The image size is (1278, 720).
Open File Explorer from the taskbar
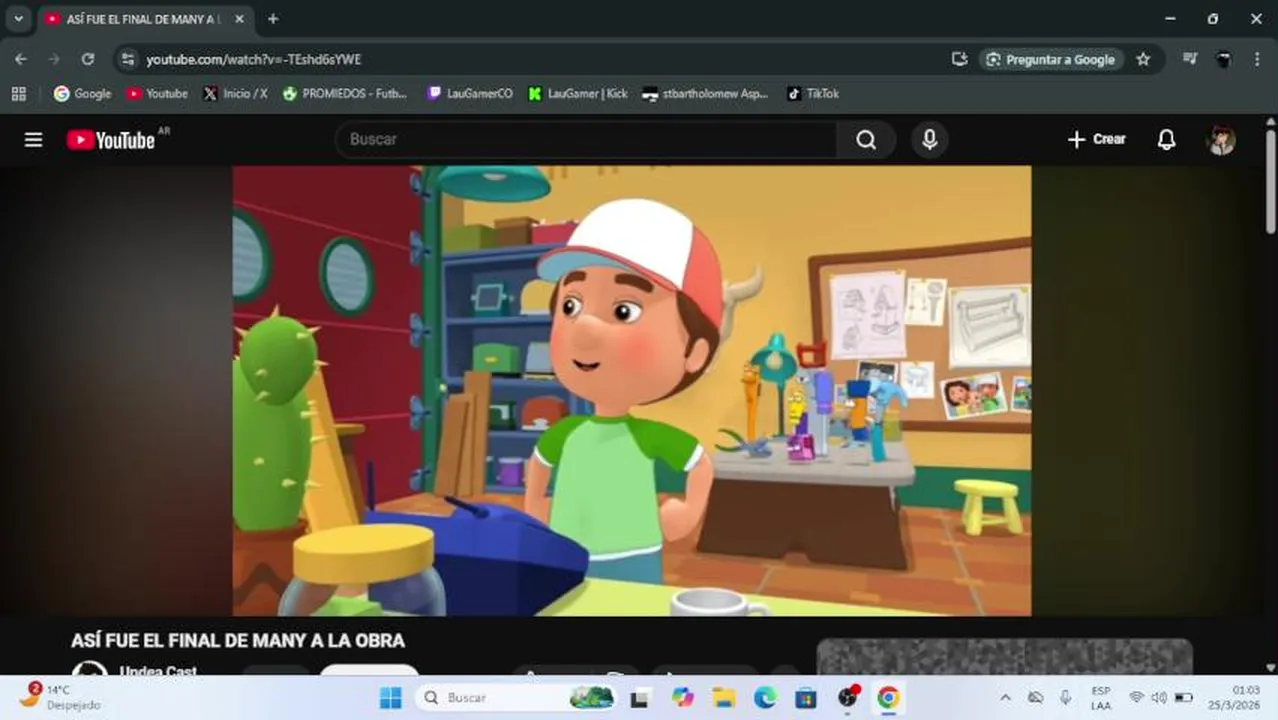coord(724,698)
